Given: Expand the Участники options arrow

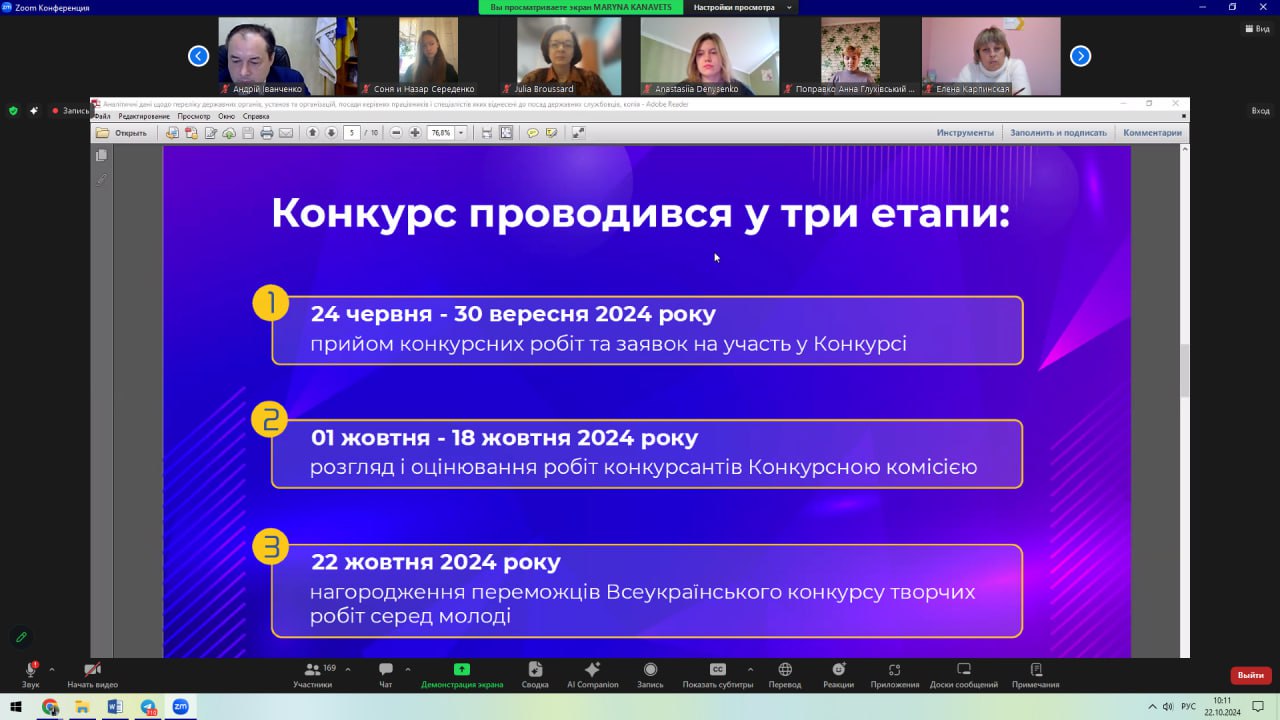Looking at the screenshot, I should click(346, 669).
